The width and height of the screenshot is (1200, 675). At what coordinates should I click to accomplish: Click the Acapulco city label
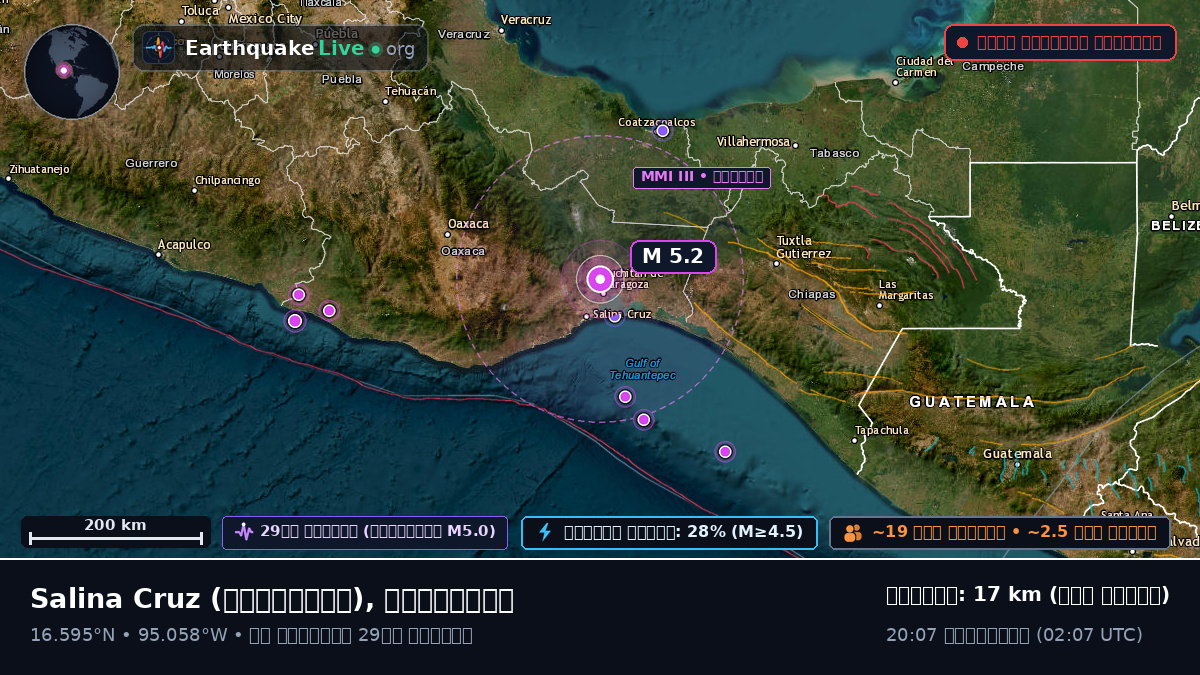point(184,245)
